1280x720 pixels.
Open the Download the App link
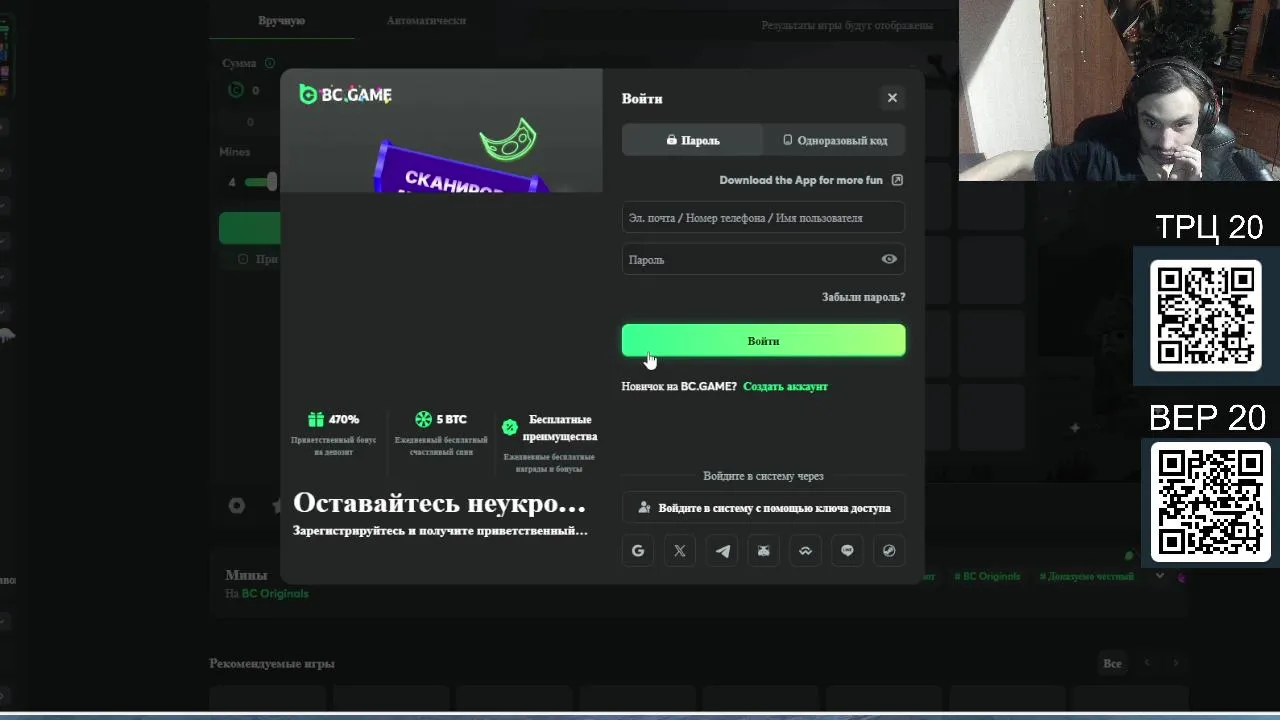(811, 180)
